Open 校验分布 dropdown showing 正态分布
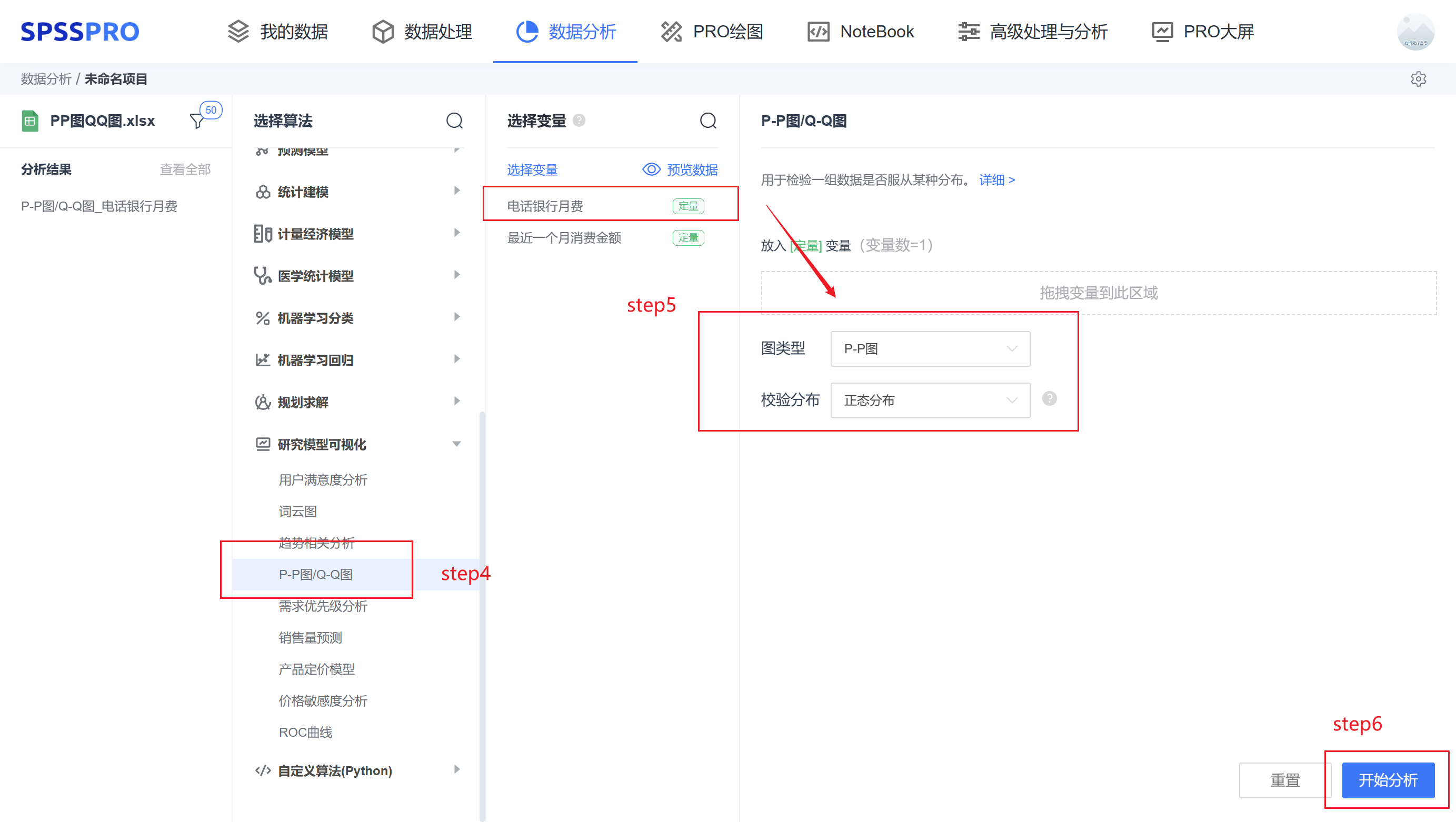 [930, 400]
